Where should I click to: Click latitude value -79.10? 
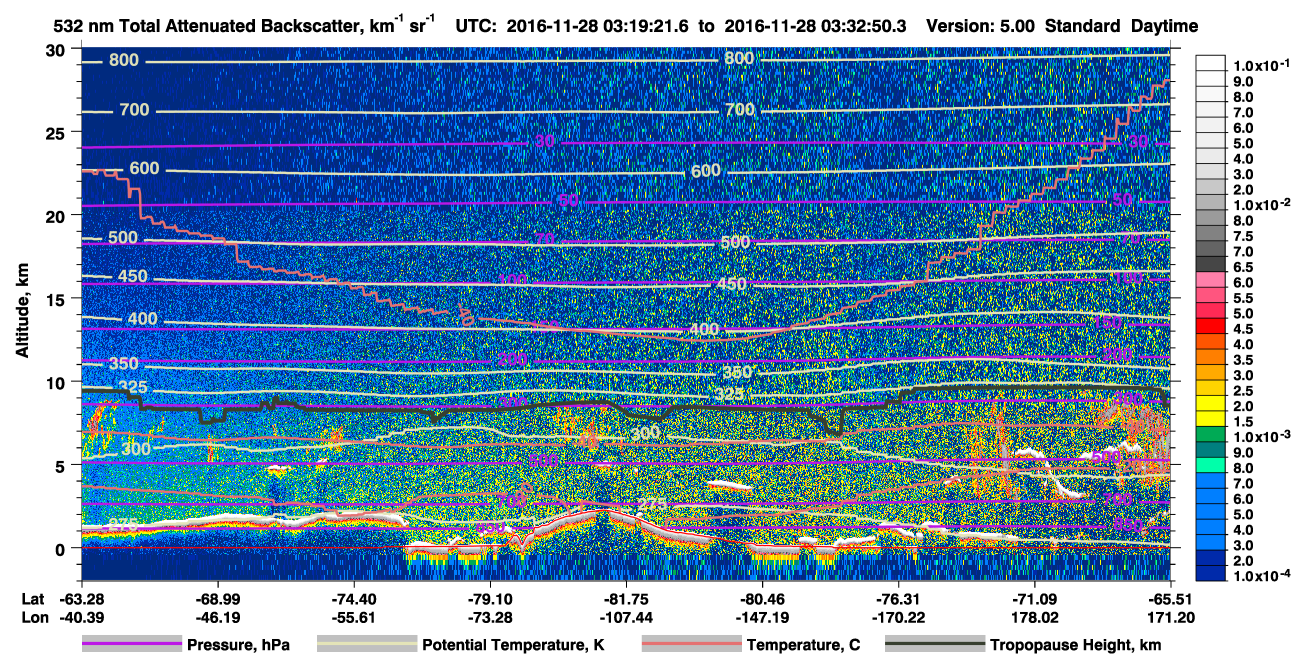coord(489,600)
